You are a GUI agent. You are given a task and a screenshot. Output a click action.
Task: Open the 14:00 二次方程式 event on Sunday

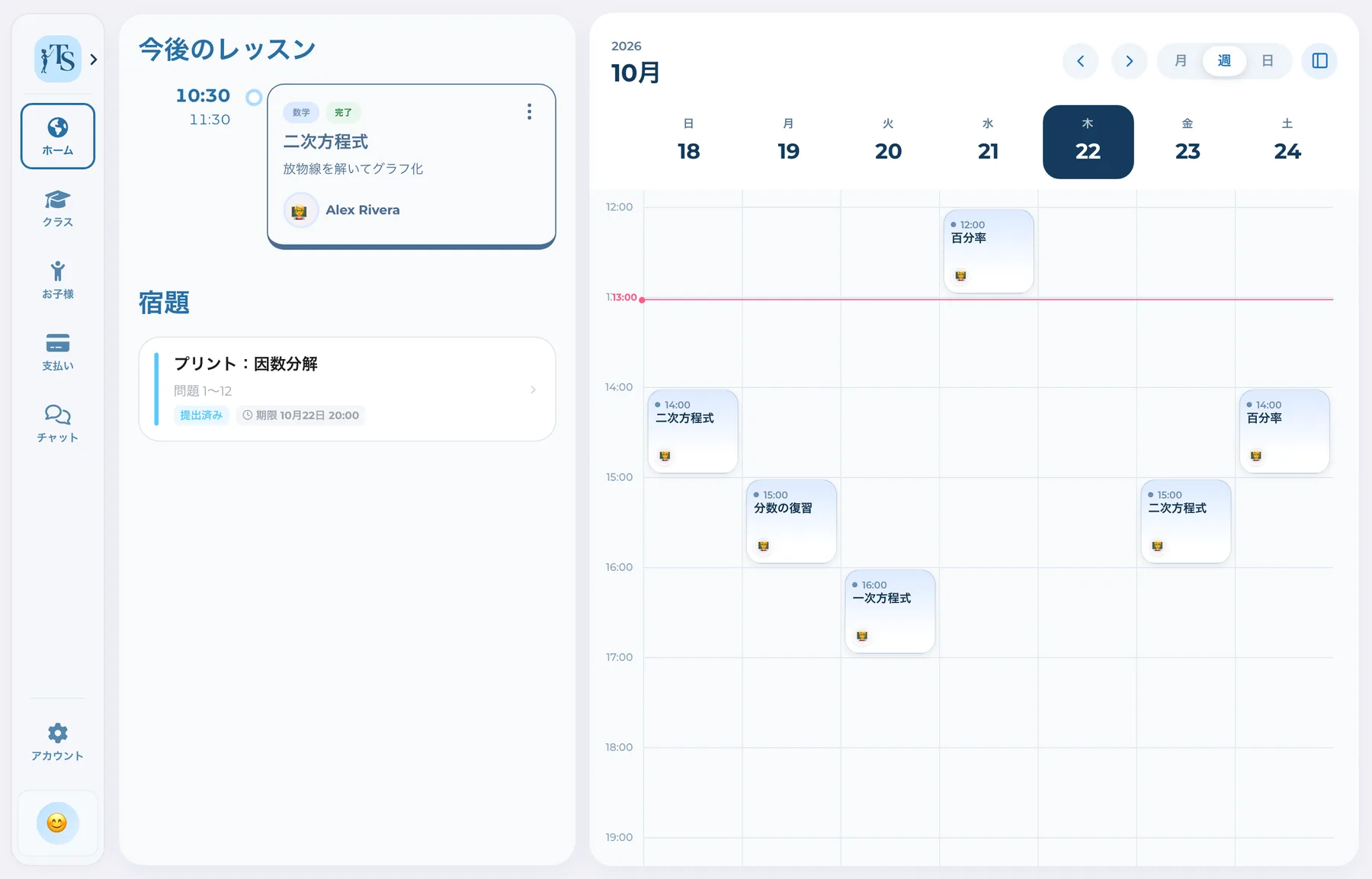(693, 431)
